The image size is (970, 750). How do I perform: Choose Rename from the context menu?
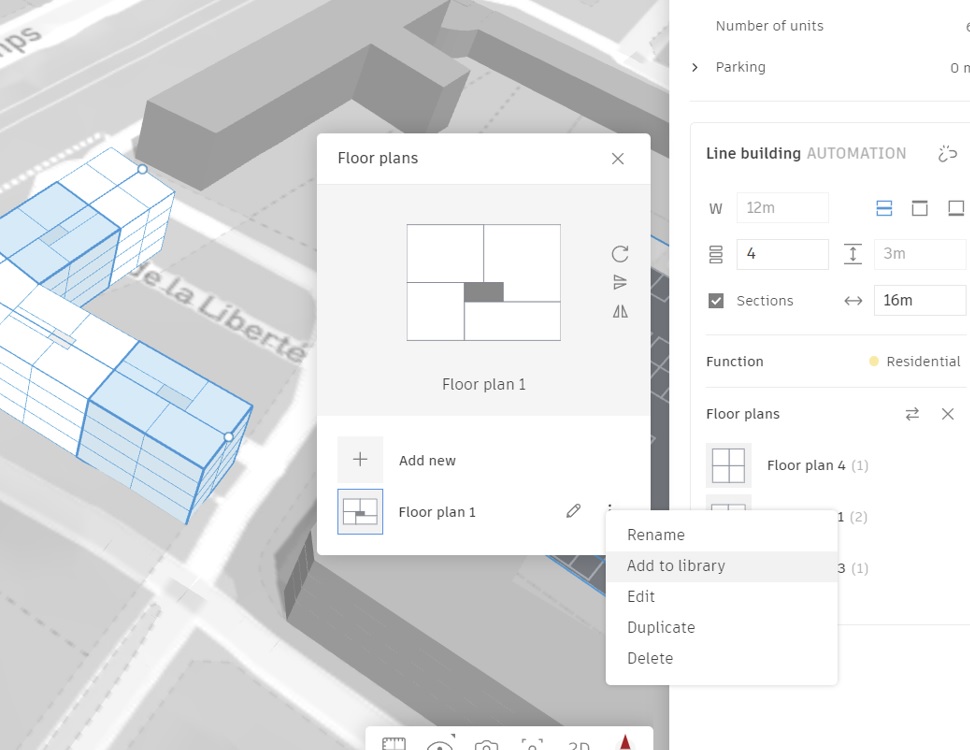657,534
